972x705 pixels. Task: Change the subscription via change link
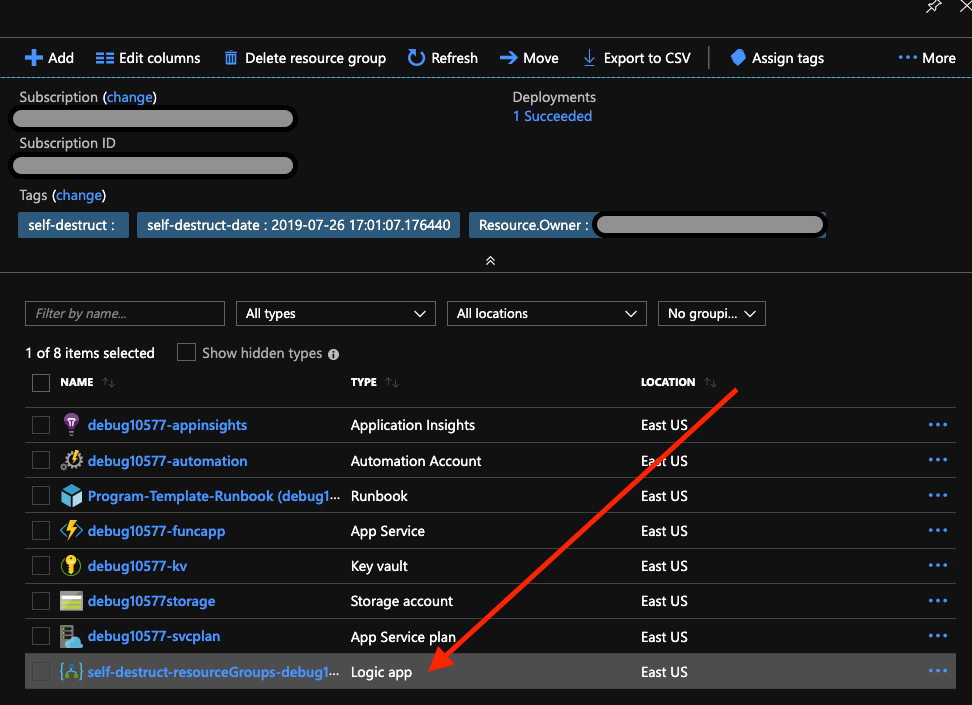click(130, 97)
